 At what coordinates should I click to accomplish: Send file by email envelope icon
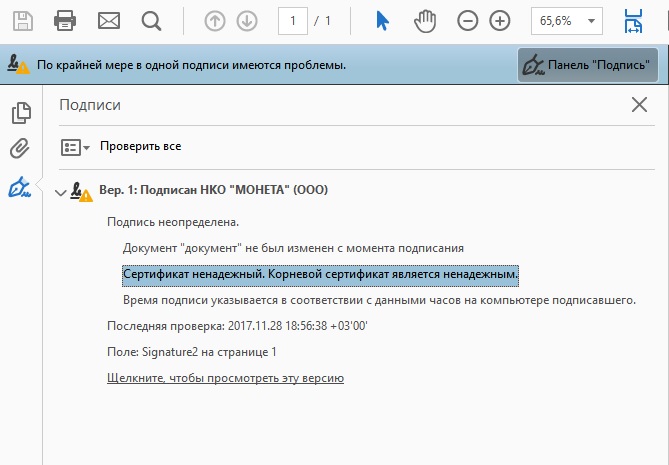[108, 20]
